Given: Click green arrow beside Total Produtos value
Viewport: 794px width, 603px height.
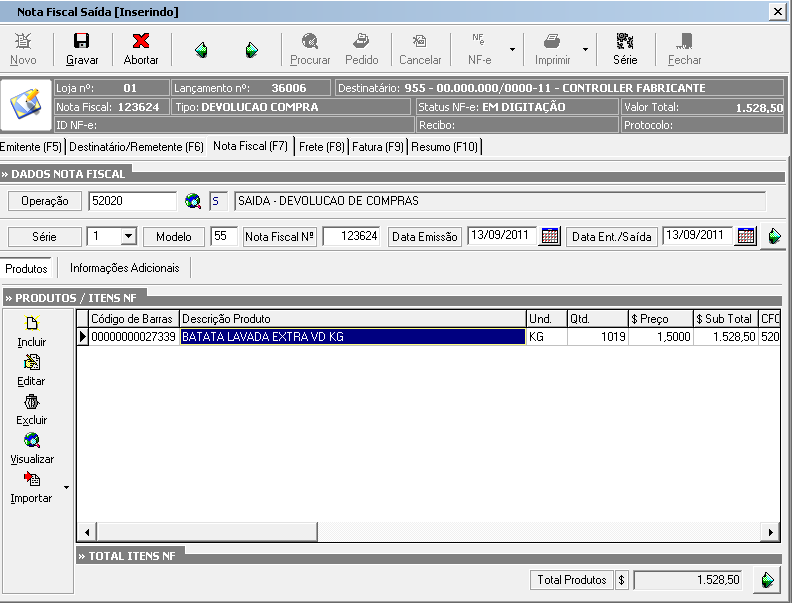Looking at the screenshot, I should tap(767, 580).
